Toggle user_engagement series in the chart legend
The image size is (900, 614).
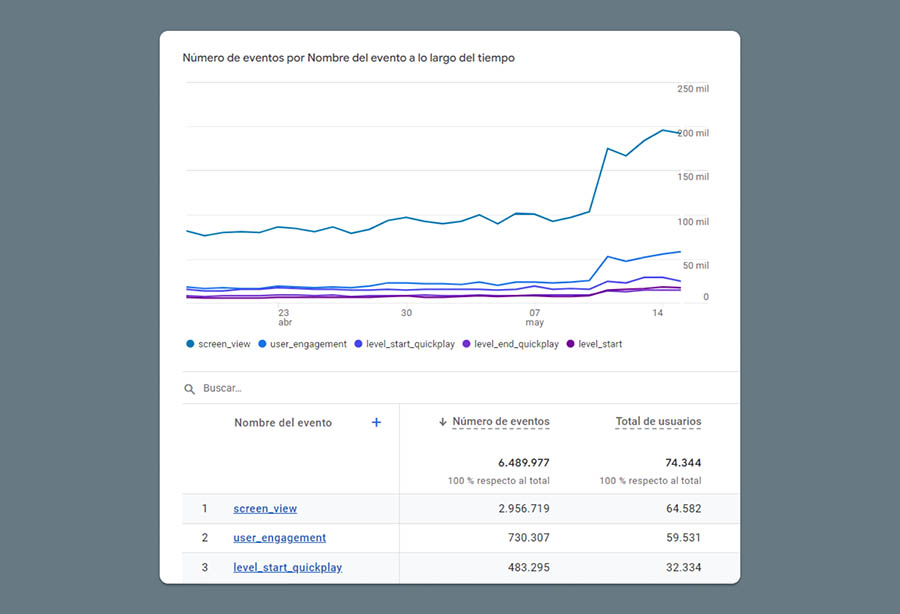(x=302, y=344)
